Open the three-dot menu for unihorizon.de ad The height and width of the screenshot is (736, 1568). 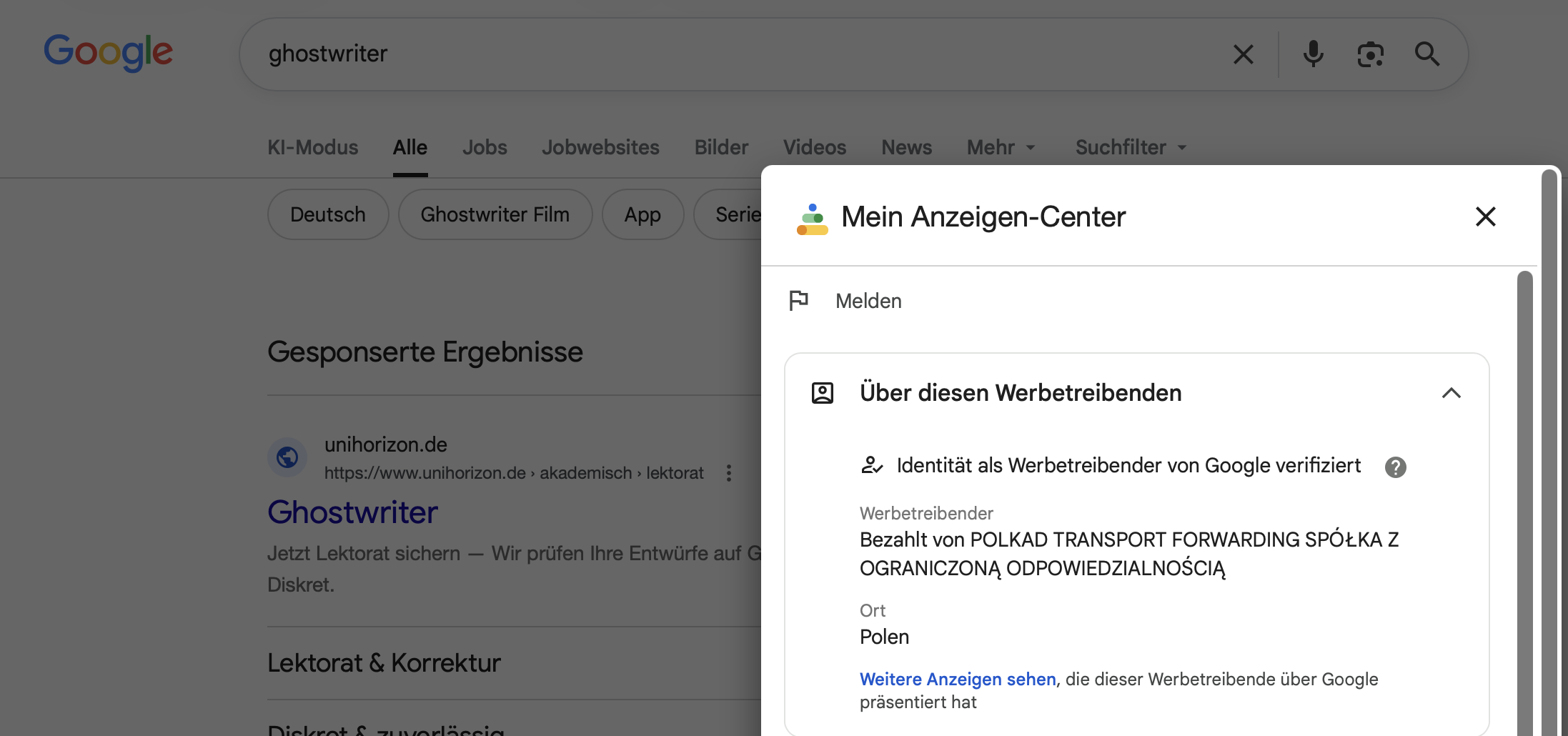click(729, 473)
